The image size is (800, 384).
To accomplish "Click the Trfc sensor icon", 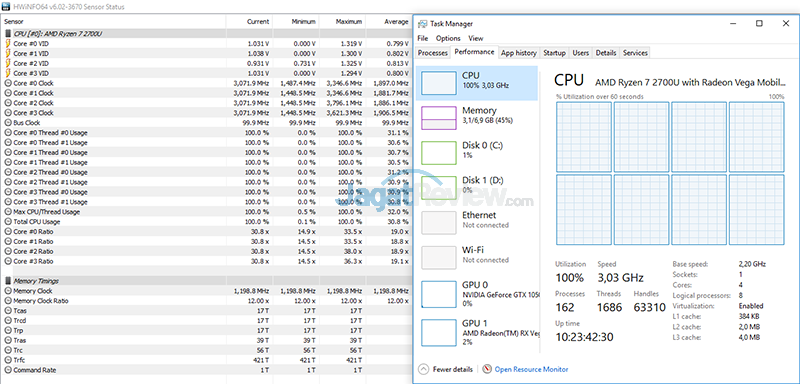I will coord(8,360).
